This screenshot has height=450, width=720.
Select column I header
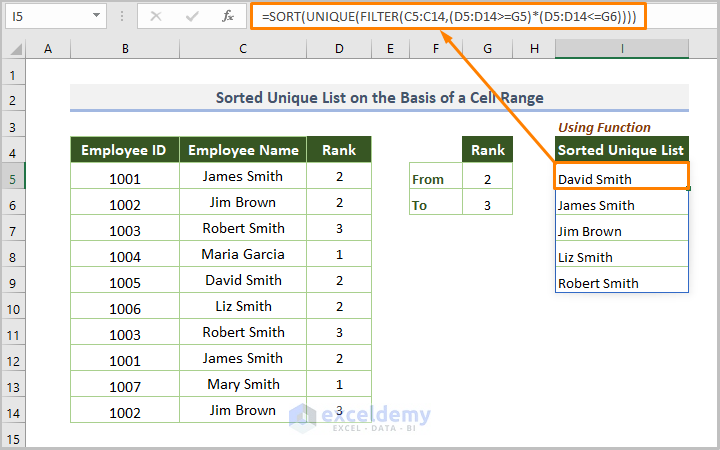621,50
